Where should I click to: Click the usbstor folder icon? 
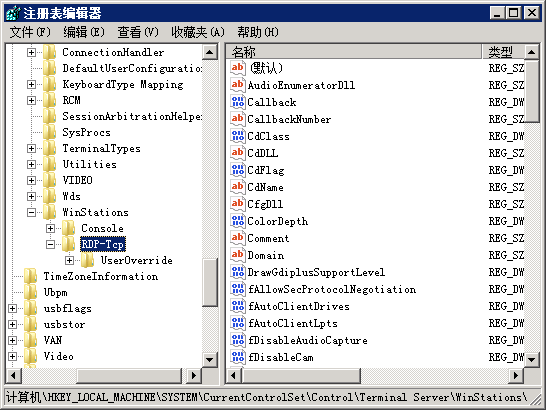[x=30, y=324]
